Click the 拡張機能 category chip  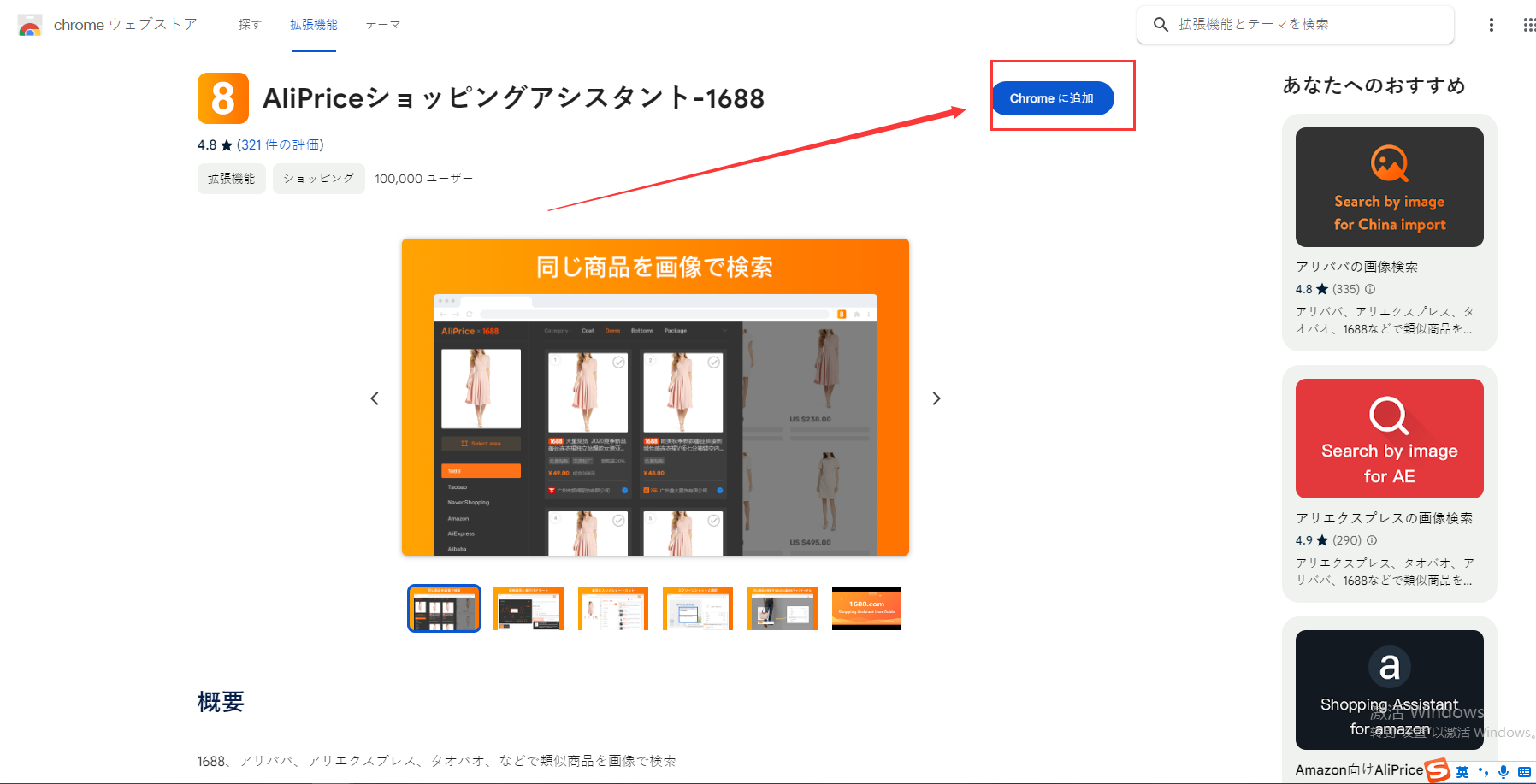click(x=232, y=179)
